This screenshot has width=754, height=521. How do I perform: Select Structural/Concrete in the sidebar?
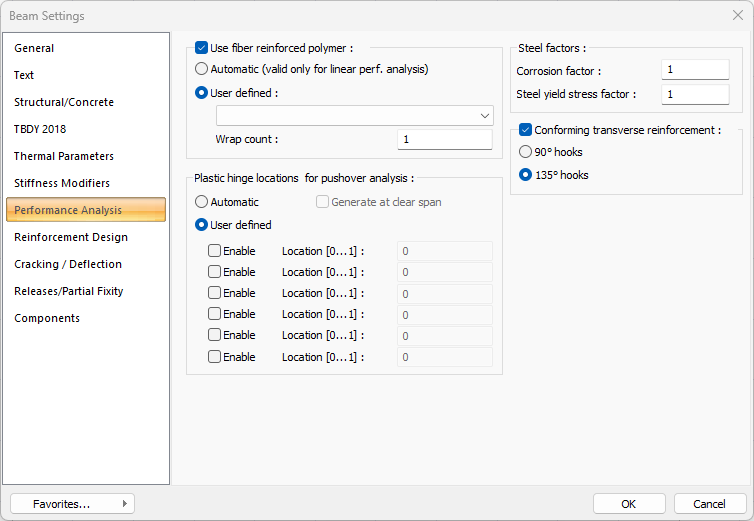[x=64, y=102]
